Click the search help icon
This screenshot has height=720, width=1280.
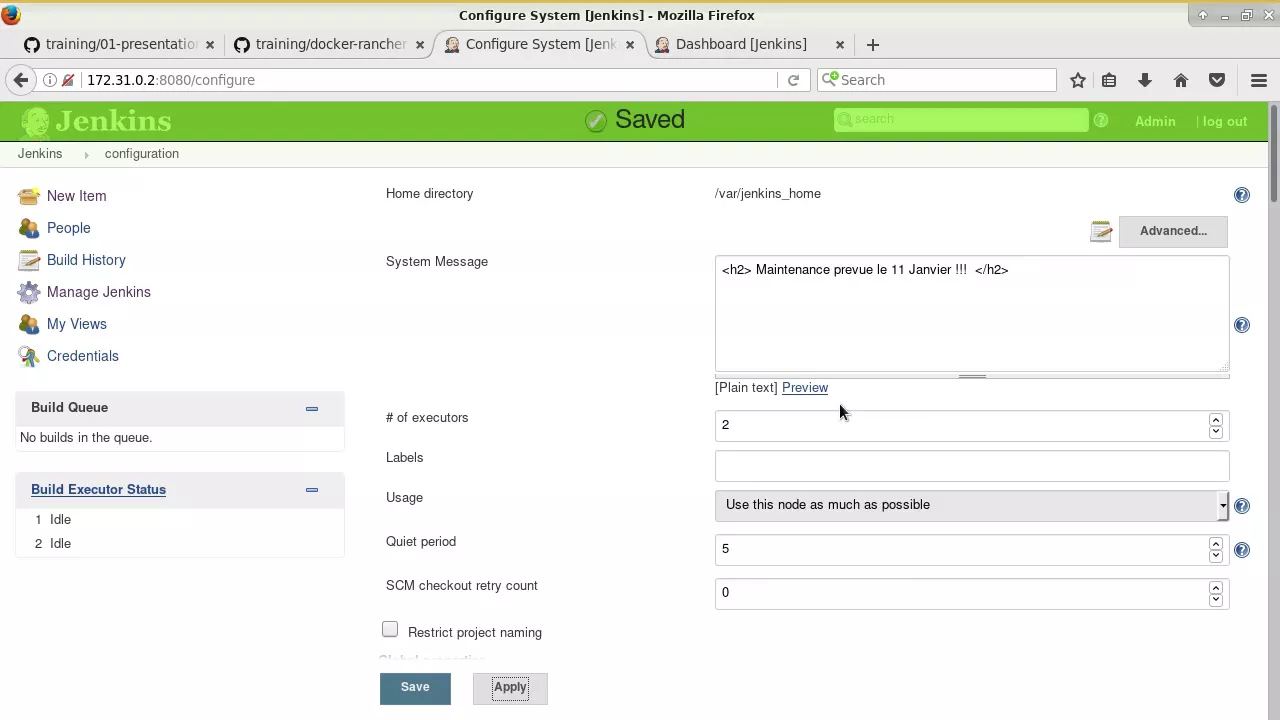pos(1101,121)
